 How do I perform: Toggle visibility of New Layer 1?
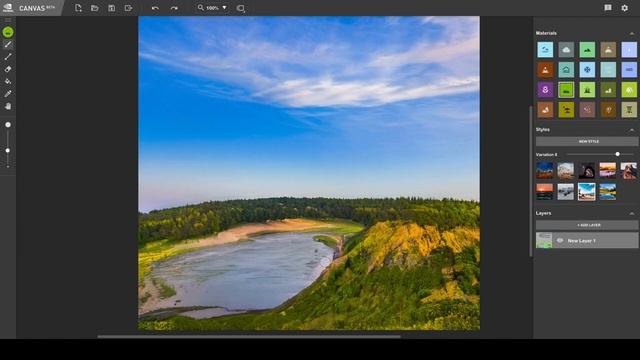(x=560, y=240)
